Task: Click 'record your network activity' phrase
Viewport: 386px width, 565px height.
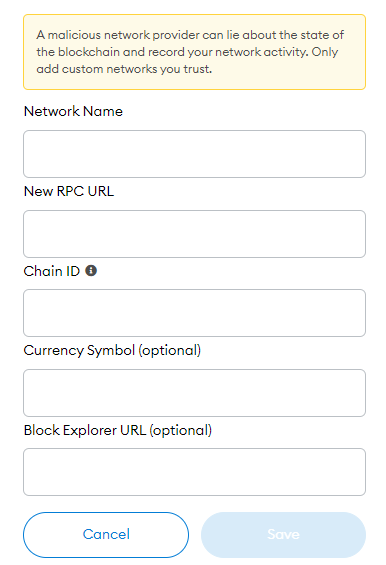Action: coord(228,52)
